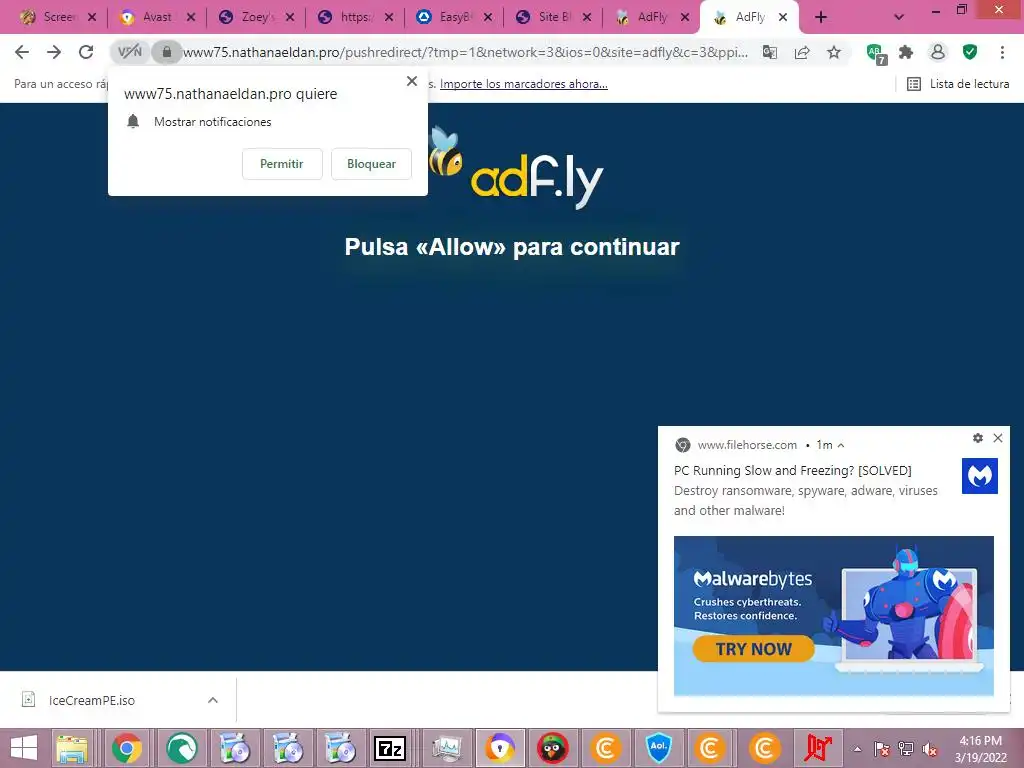The width and height of the screenshot is (1024, 768).
Task: Go back to the previous page
Action: (22, 52)
